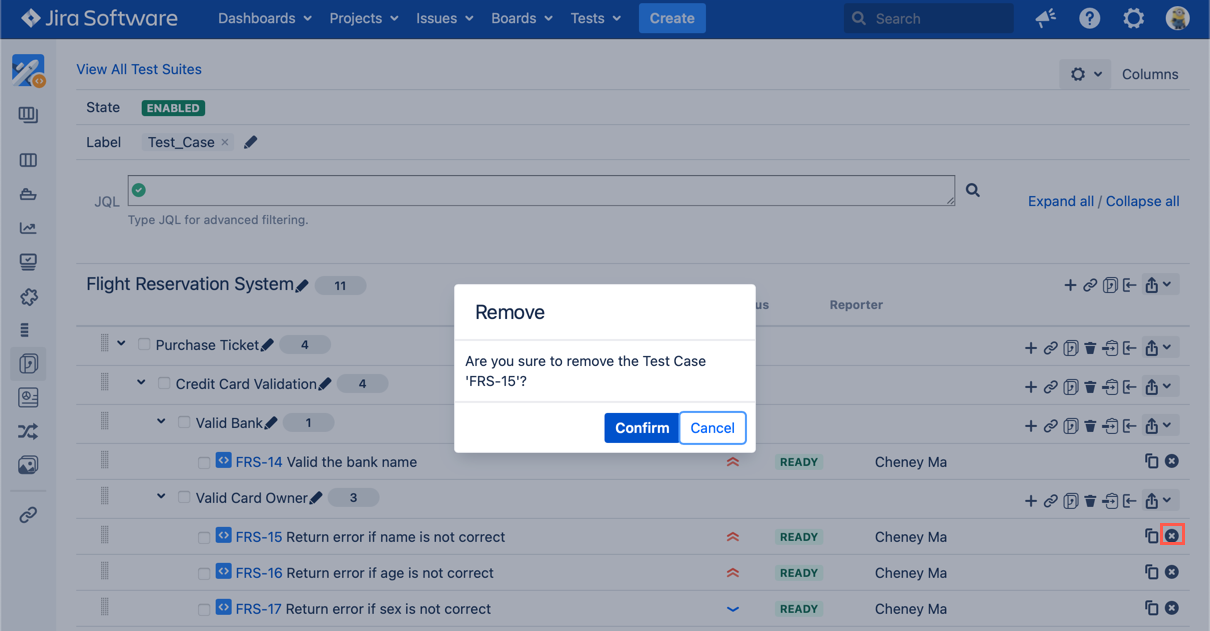Confirm removing the test case

[x=641, y=428]
